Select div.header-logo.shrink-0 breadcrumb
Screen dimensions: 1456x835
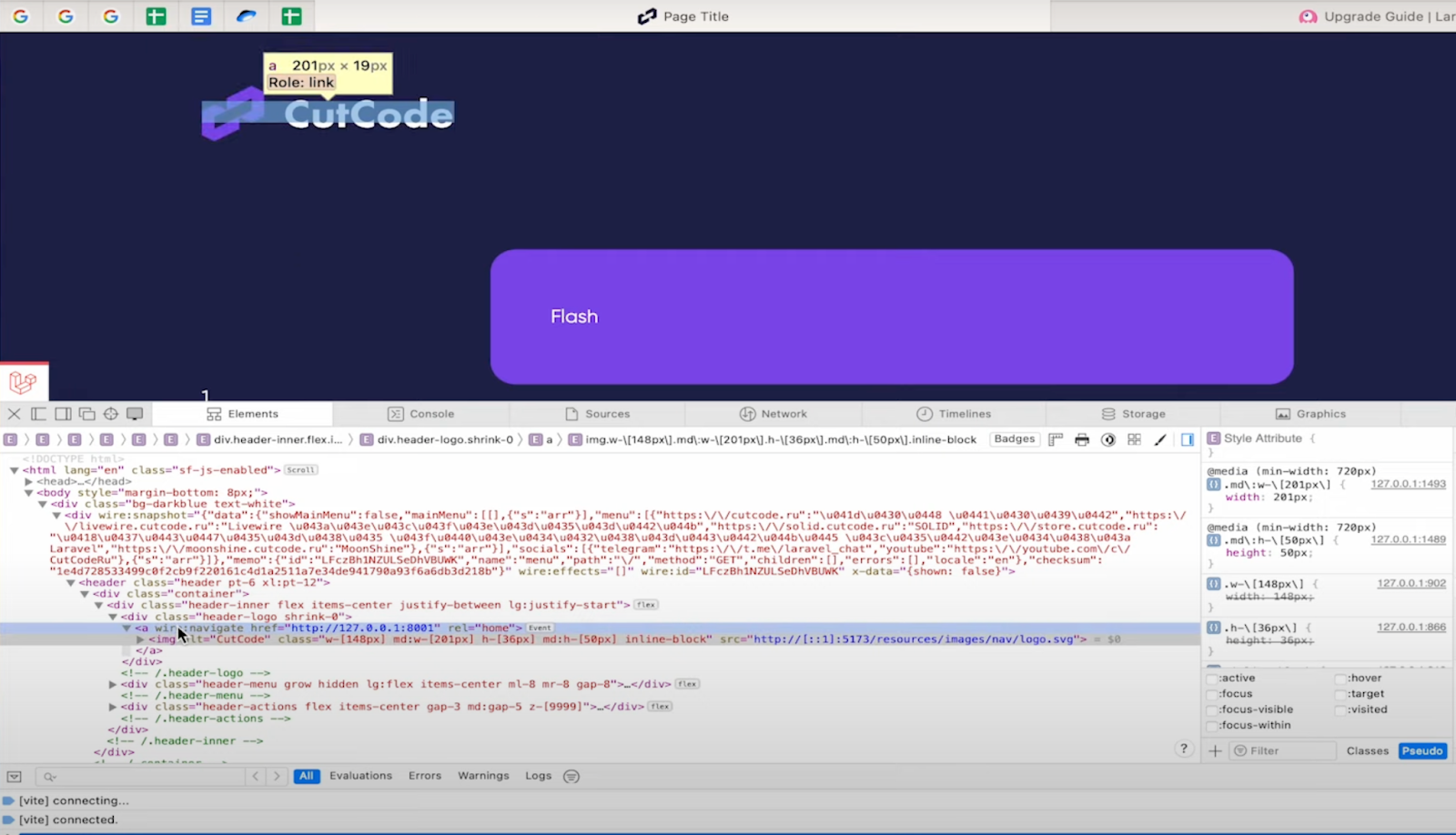pyautogui.click(x=436, y=439)
